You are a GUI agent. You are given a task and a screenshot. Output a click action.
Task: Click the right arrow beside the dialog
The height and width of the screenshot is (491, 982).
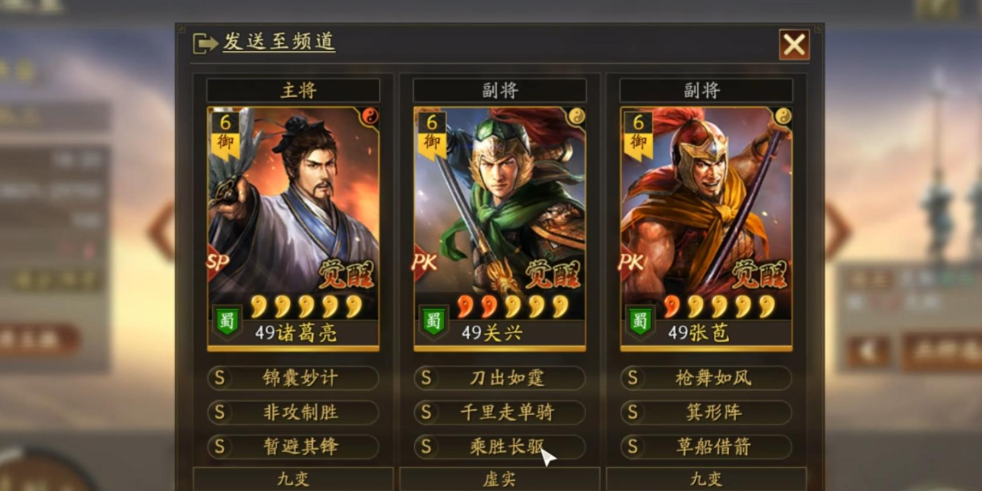[x=837, y=231]
